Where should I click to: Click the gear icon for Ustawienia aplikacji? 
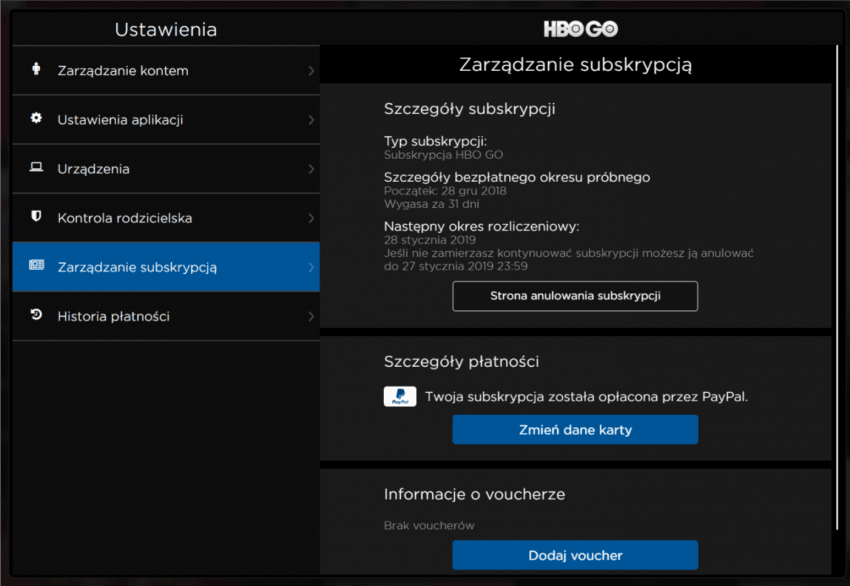(36, 118)
